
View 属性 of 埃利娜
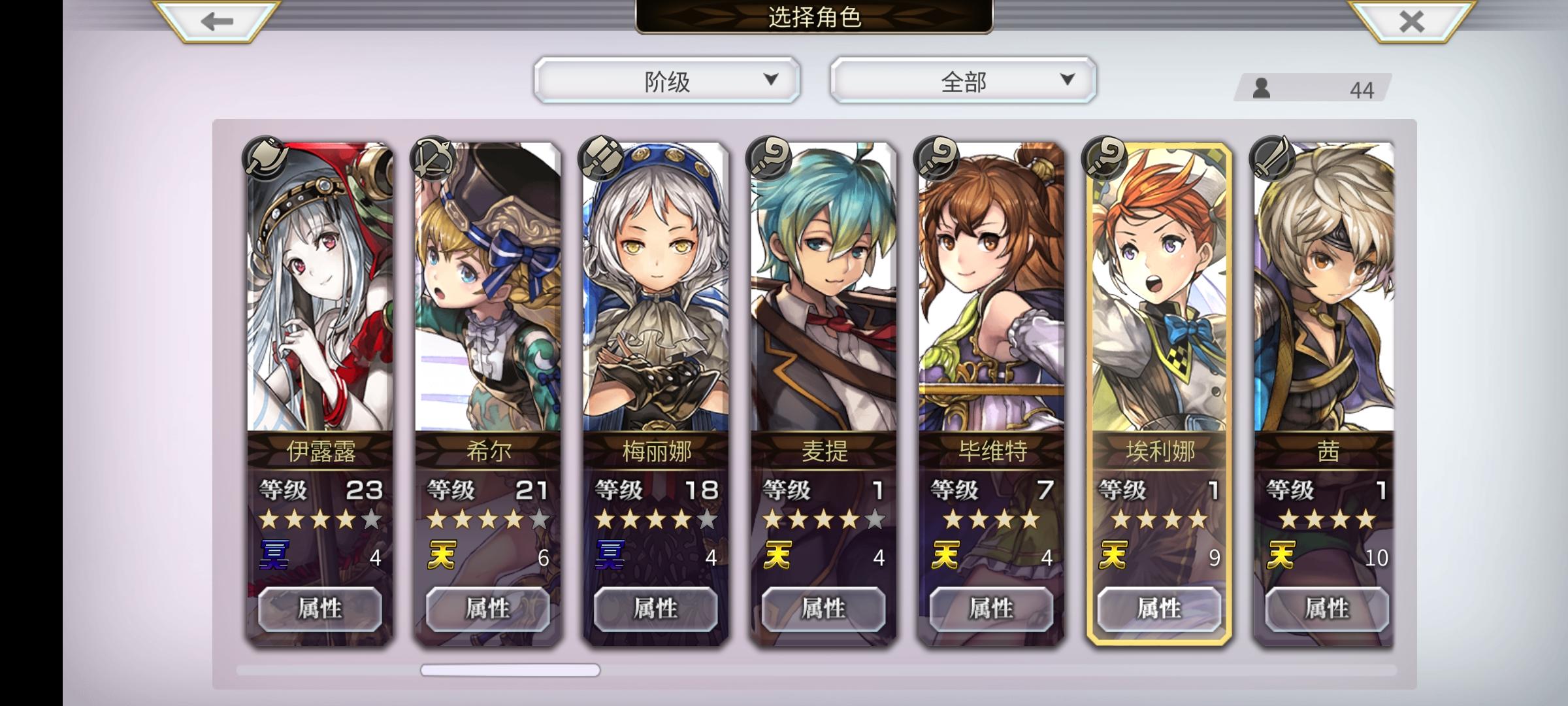pyautogui.click(x=1159, y=609)
